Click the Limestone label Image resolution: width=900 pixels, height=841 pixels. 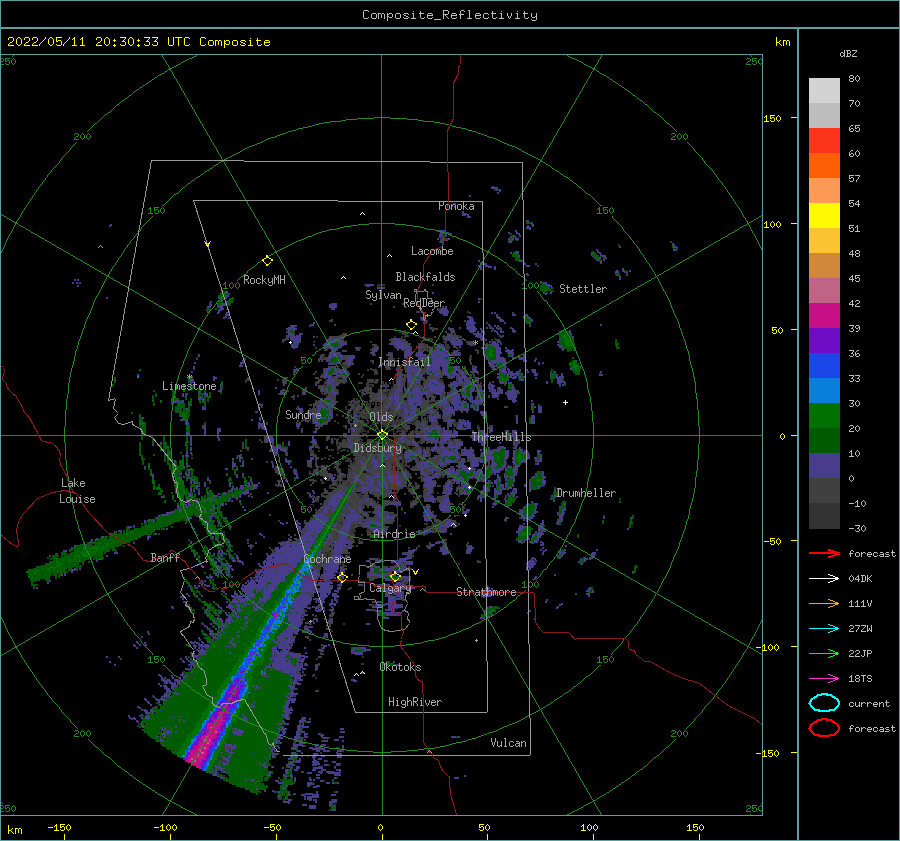coord(189,386)
